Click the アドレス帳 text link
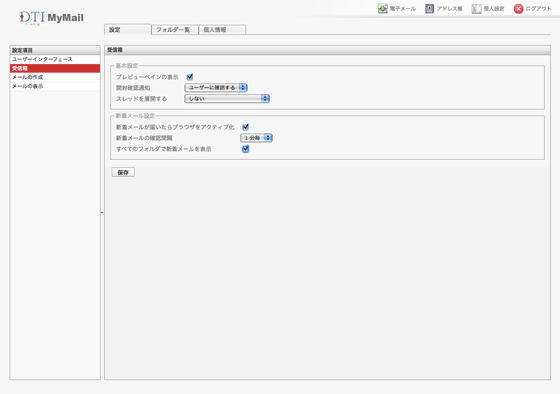The height and width of the screenshot is (394, 560). point(449,9)
